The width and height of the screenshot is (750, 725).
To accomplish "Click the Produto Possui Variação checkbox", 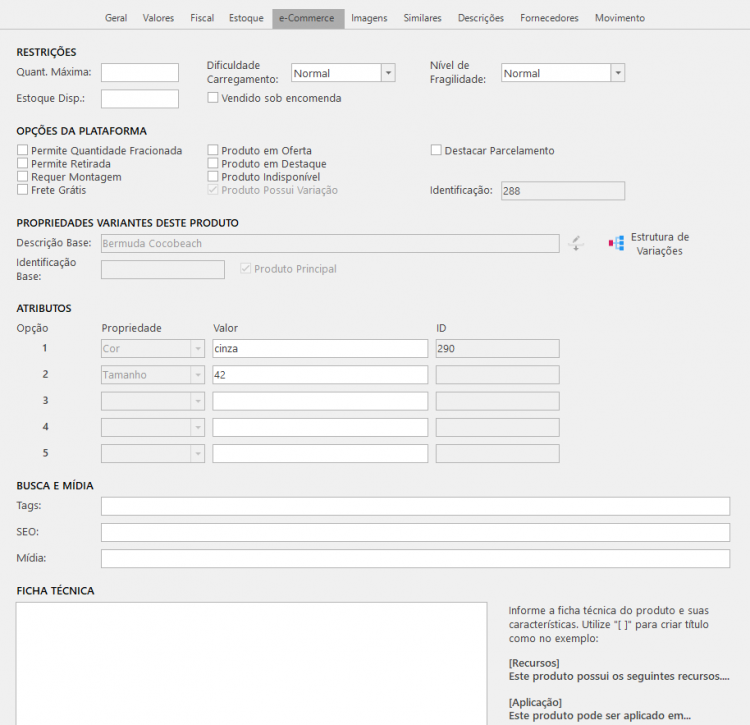I will pos(213,190).
